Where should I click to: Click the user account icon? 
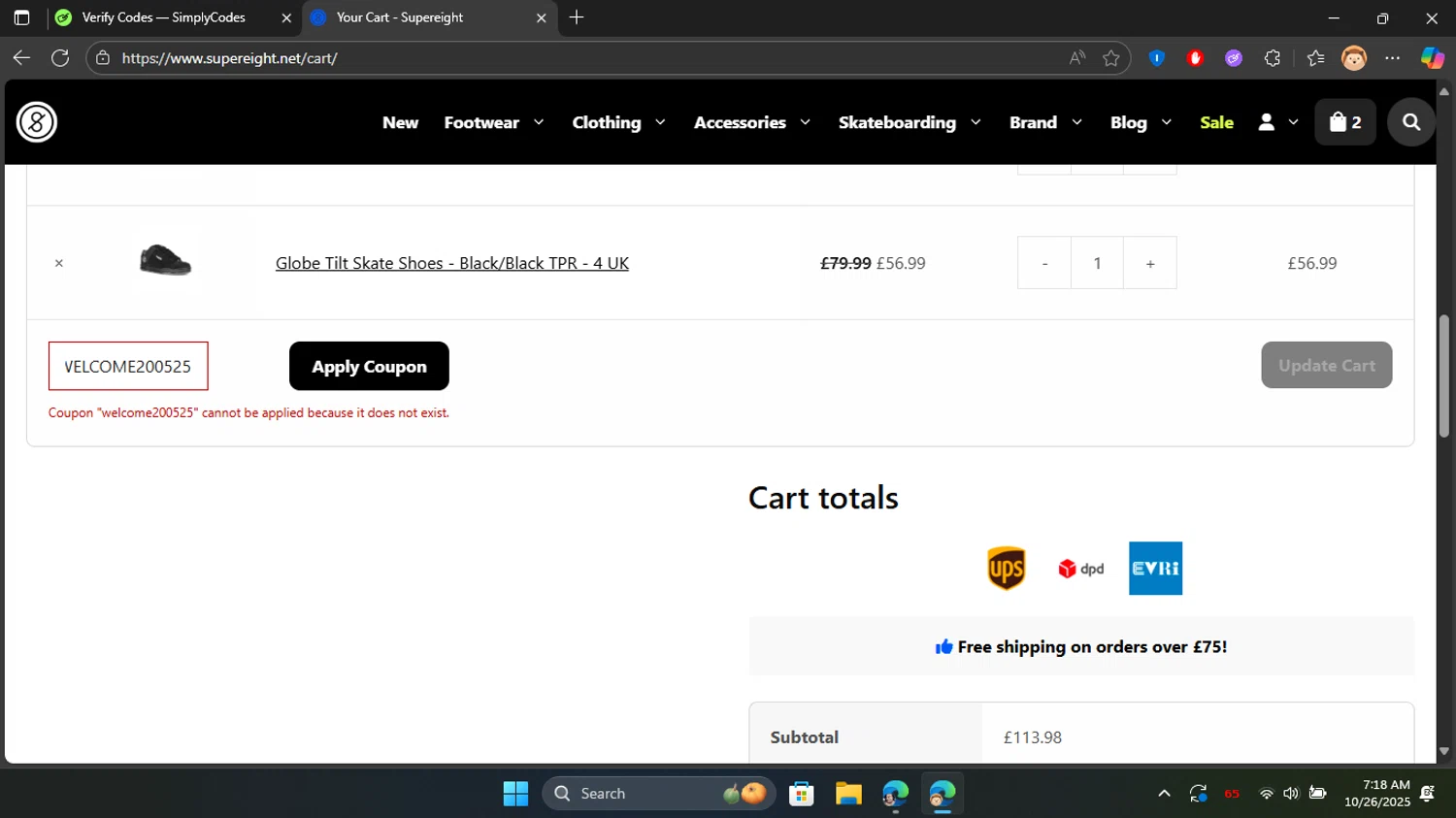(1266, 122)
